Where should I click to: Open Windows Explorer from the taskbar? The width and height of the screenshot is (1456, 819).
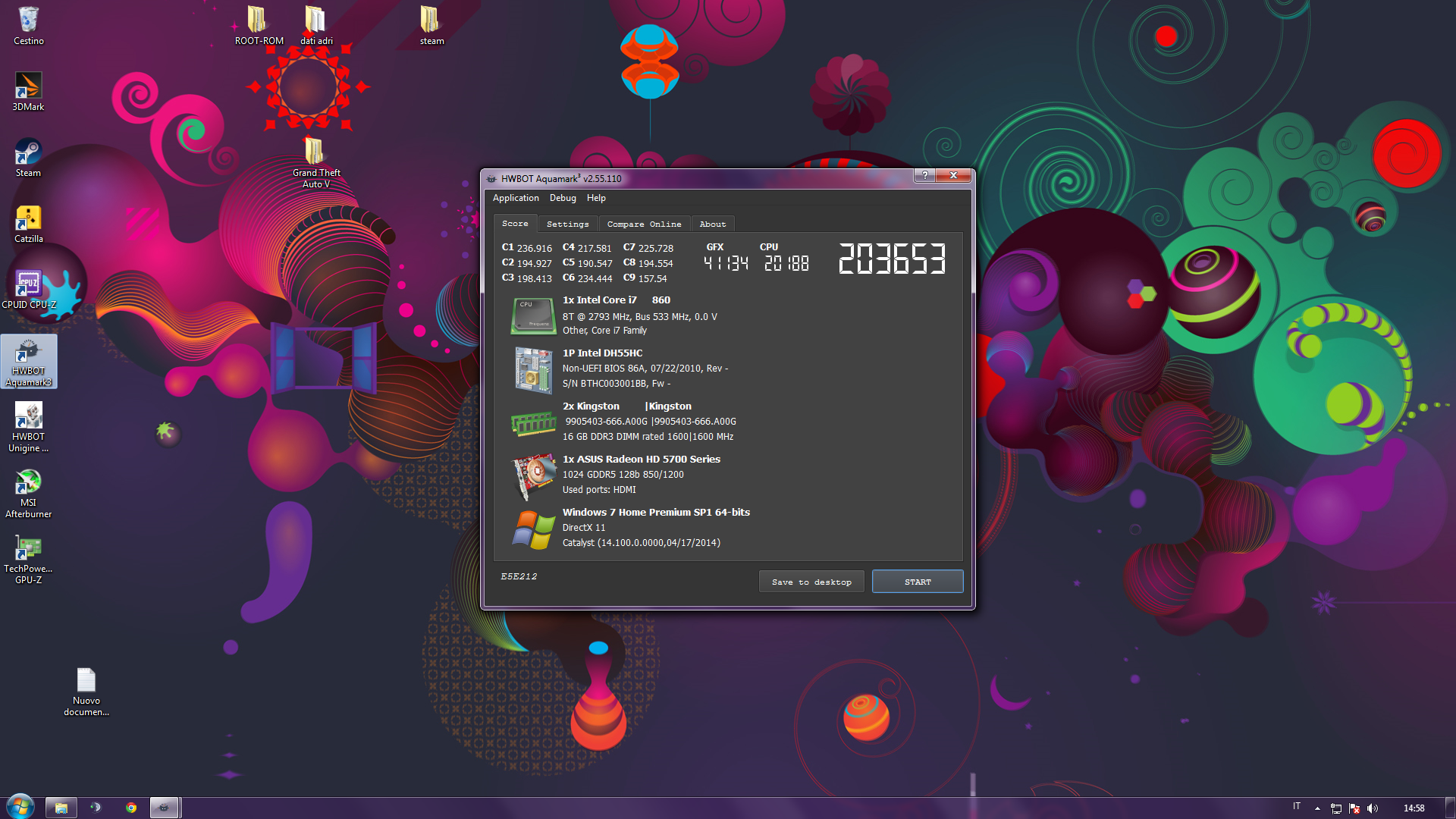click(61, 808)
